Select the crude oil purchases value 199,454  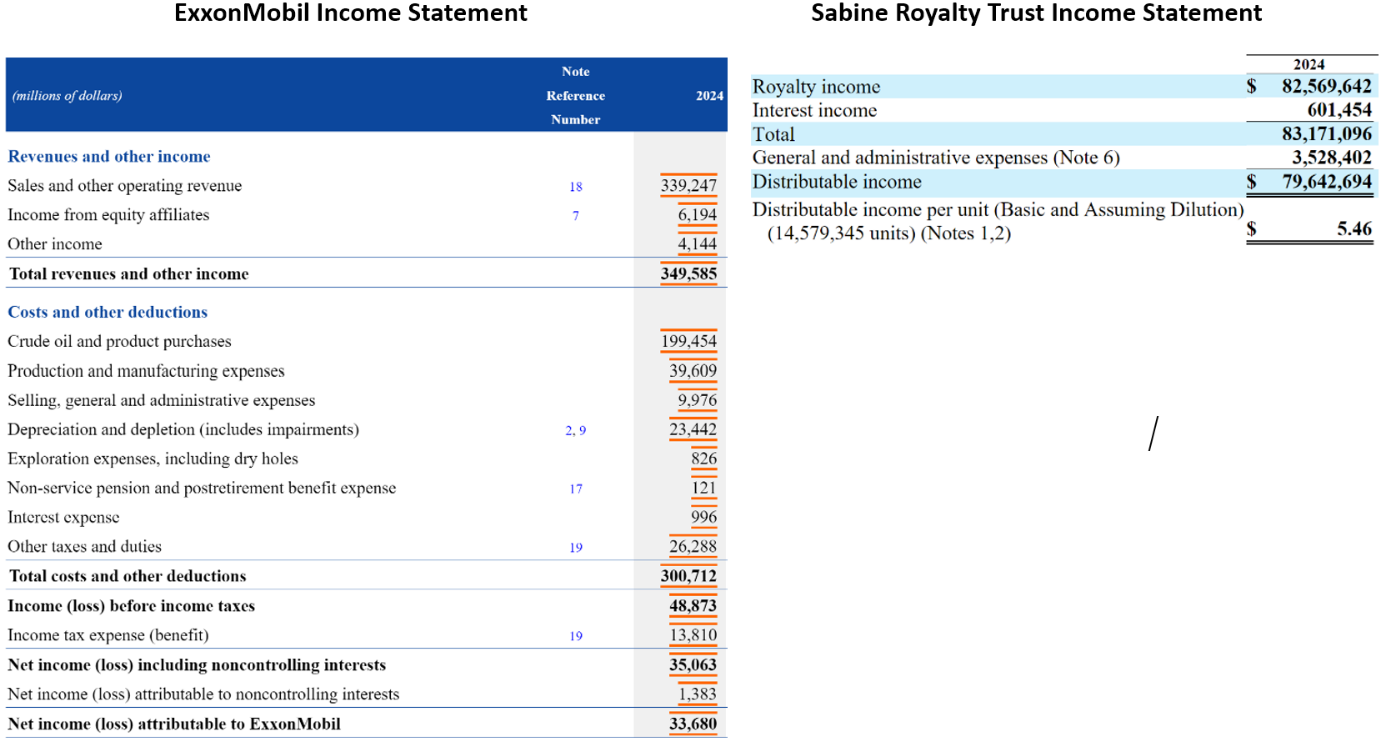[688, 341]
